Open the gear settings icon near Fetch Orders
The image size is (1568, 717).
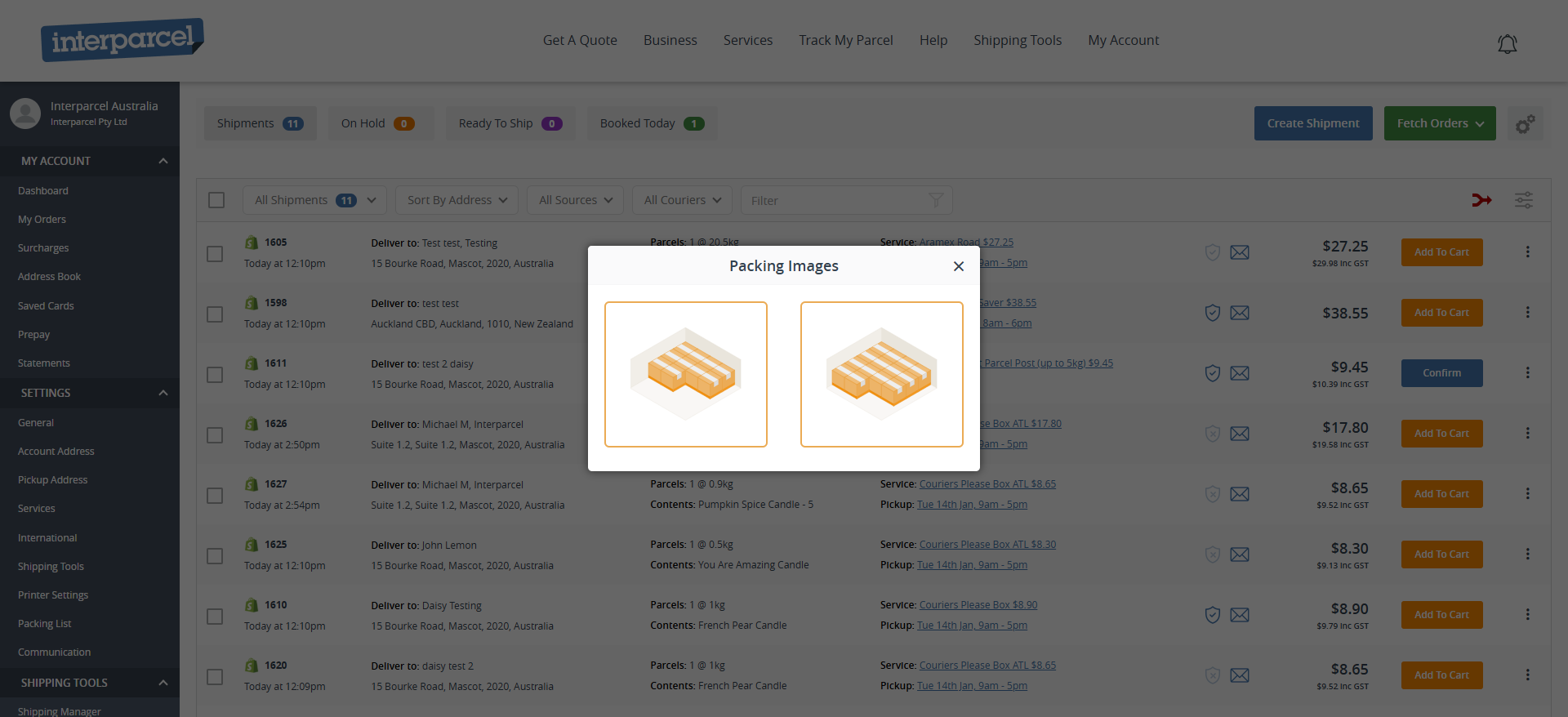pyautogui.click(x=1525, y=124)
